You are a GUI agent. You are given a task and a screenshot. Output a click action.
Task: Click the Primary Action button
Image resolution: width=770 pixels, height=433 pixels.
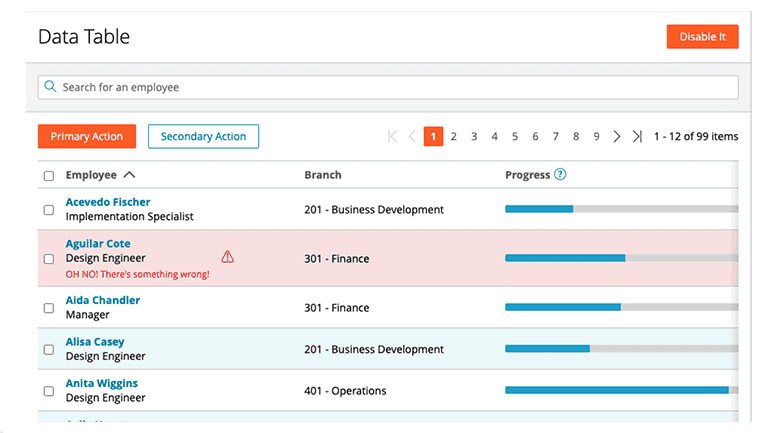tap(87, 136)
